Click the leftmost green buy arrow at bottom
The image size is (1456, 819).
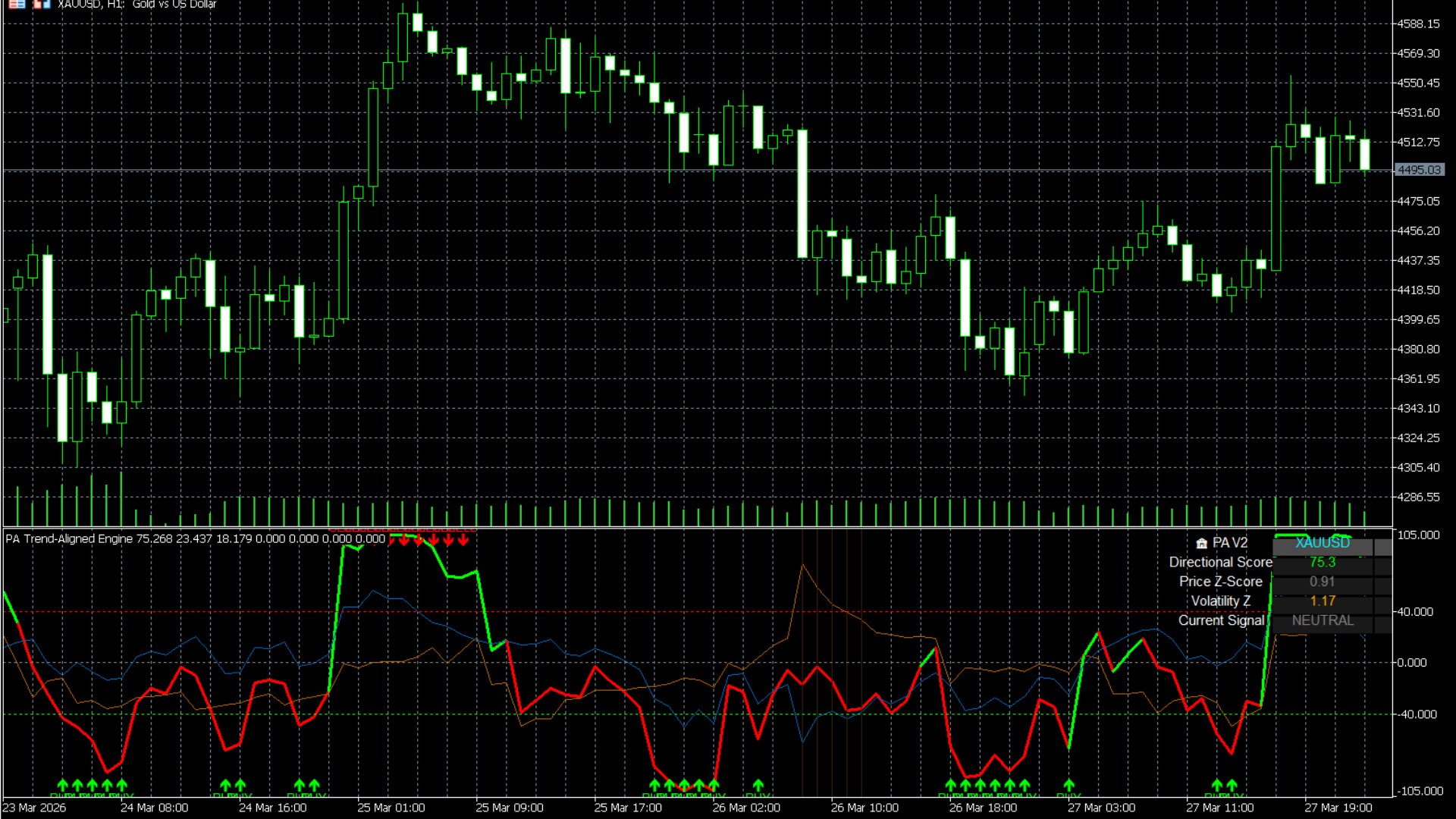click(x=63, y=785)
